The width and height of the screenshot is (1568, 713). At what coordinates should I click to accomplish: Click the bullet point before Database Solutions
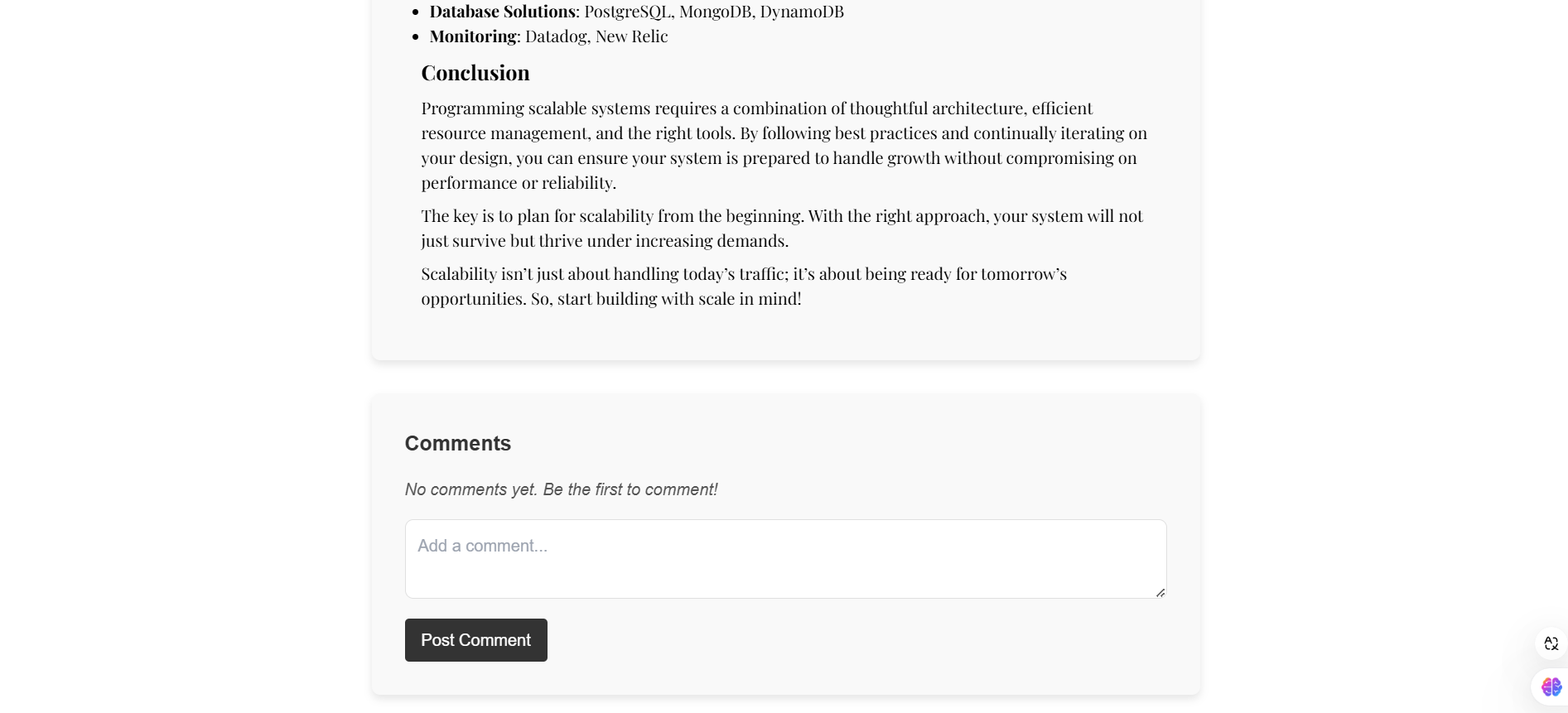(x=416, y=12)
